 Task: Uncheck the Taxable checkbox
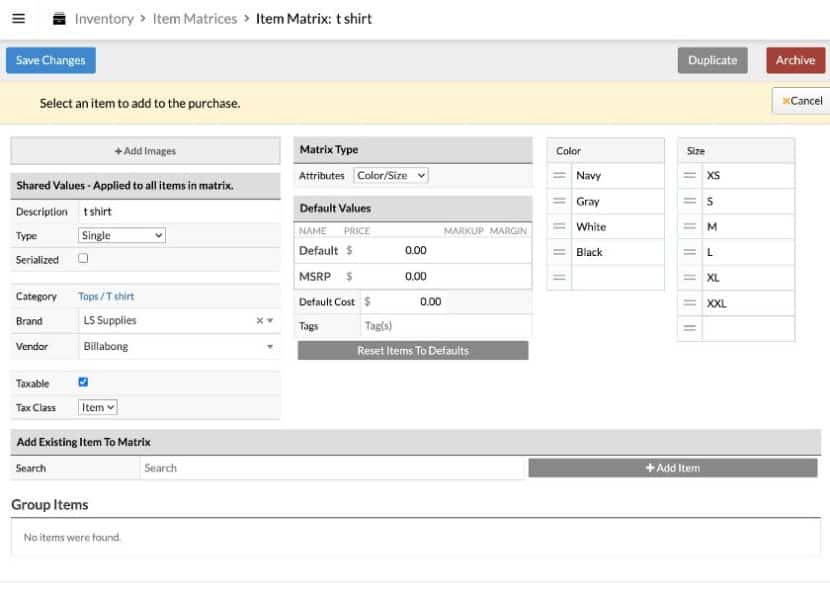(x=83, y=382)
